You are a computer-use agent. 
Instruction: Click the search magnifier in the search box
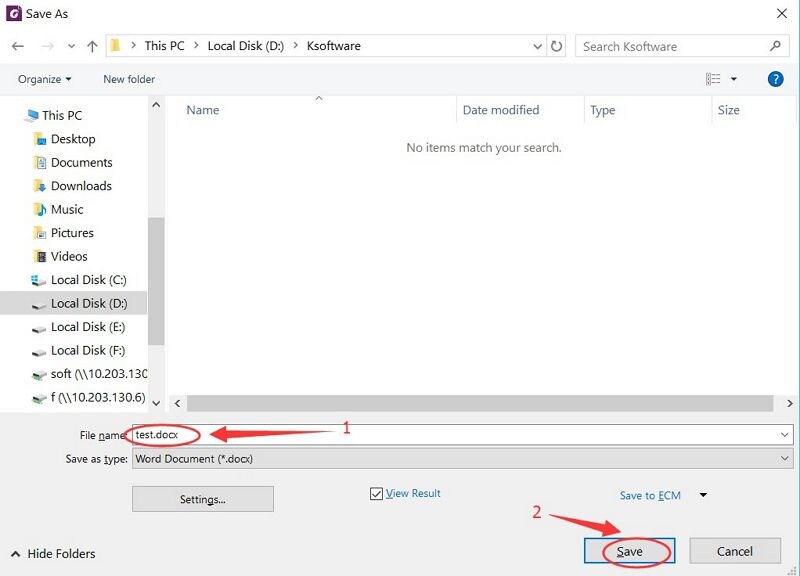tap(774, 46)
